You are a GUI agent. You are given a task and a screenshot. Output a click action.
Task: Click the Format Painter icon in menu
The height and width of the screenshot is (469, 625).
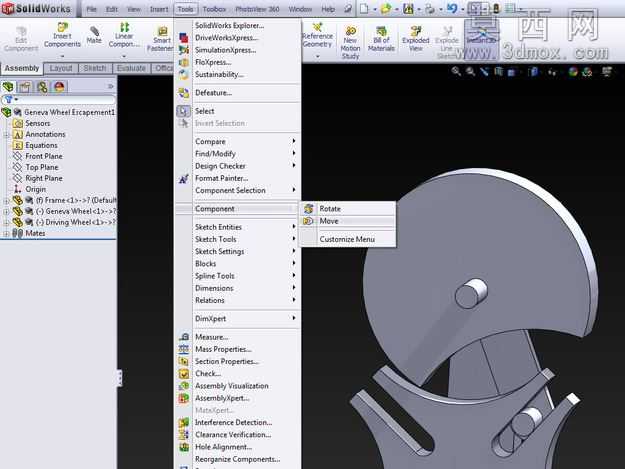pyautogui.click(x=184, y=179)
